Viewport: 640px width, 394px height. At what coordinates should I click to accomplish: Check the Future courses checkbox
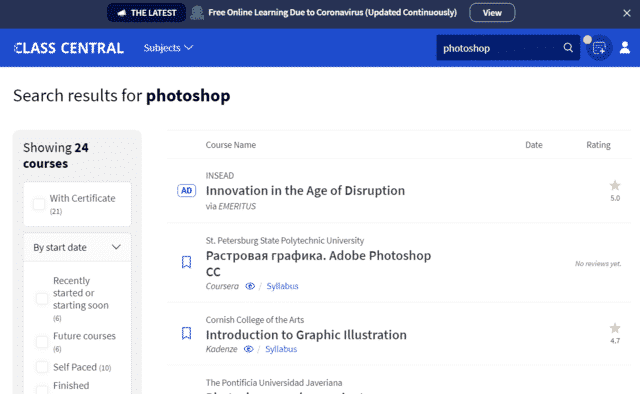coord(42,342)
